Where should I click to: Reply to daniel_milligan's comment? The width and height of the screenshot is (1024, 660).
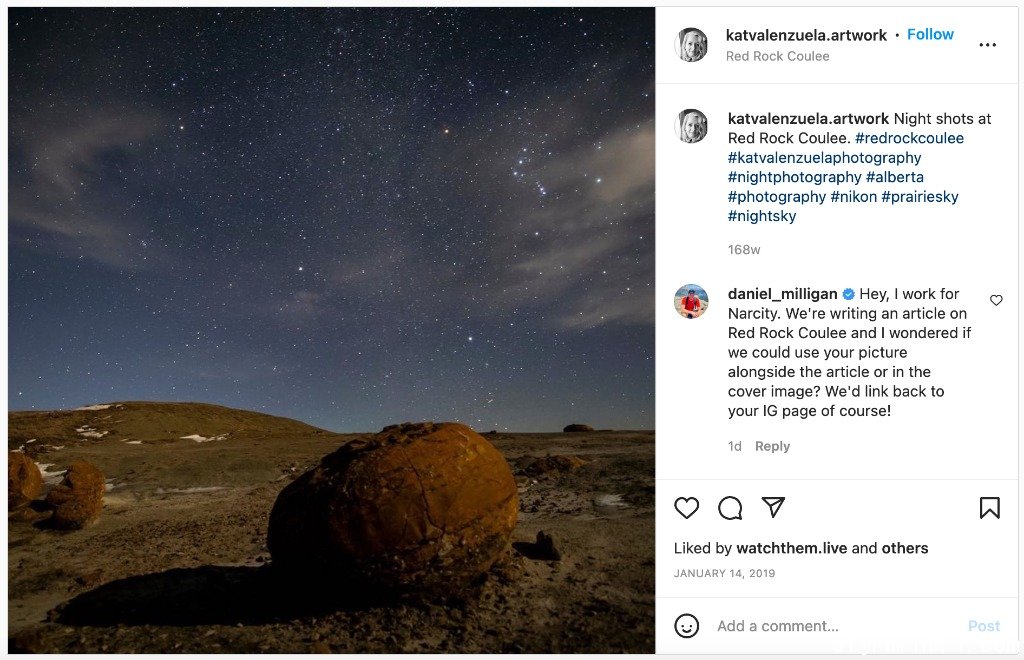(772, 447)
